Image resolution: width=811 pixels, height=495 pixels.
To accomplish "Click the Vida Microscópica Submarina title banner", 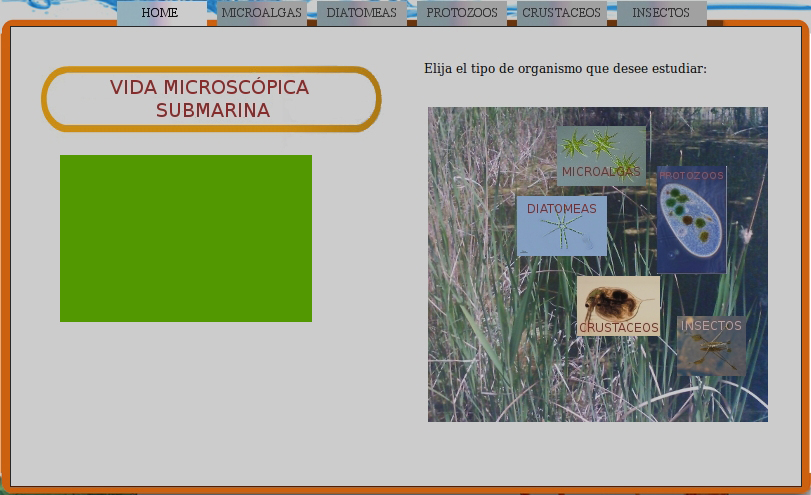I will click(211, 99).
